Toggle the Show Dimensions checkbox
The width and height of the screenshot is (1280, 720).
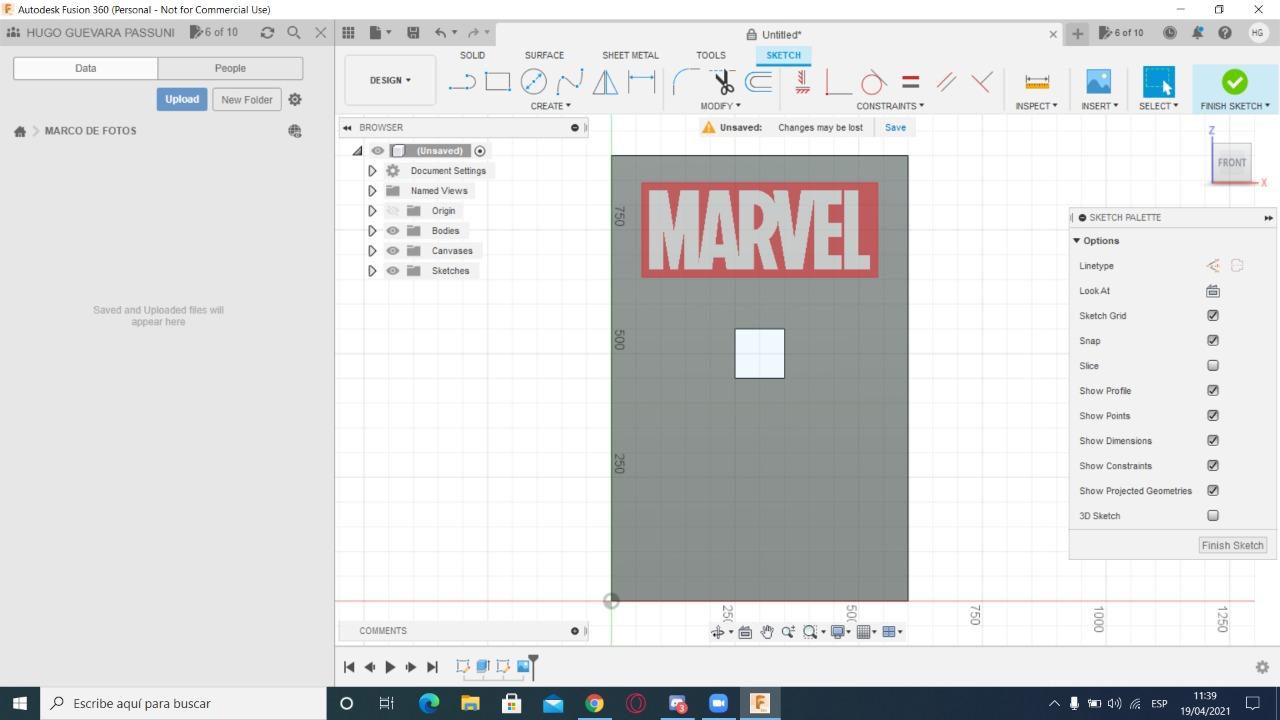click(x=1213, y=440)
